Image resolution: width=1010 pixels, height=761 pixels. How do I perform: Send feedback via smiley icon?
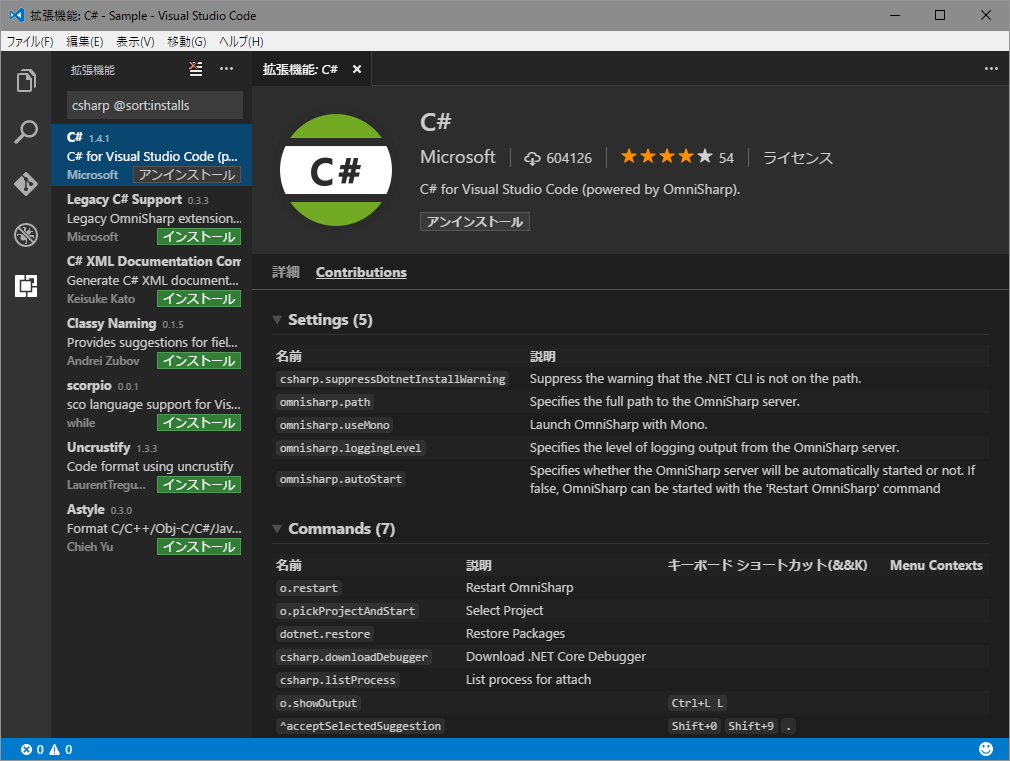pyautogui.click(x=986, y=749)
